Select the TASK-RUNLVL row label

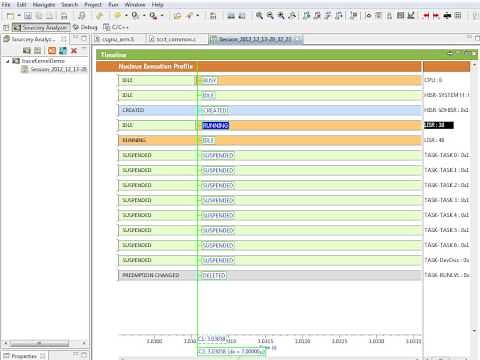446,275
